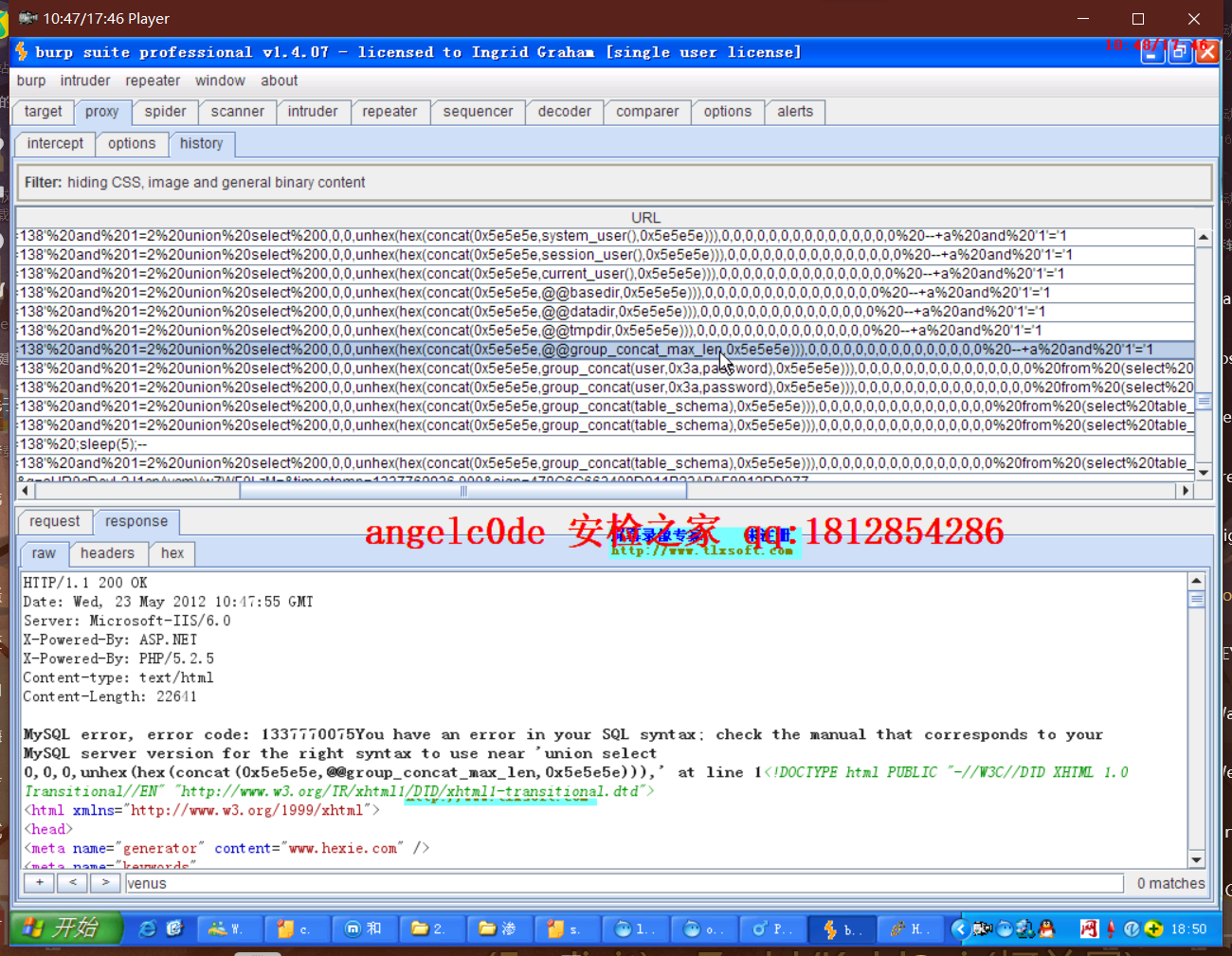Switch to the request tab

pyautogui.click(x=55, y=522)
